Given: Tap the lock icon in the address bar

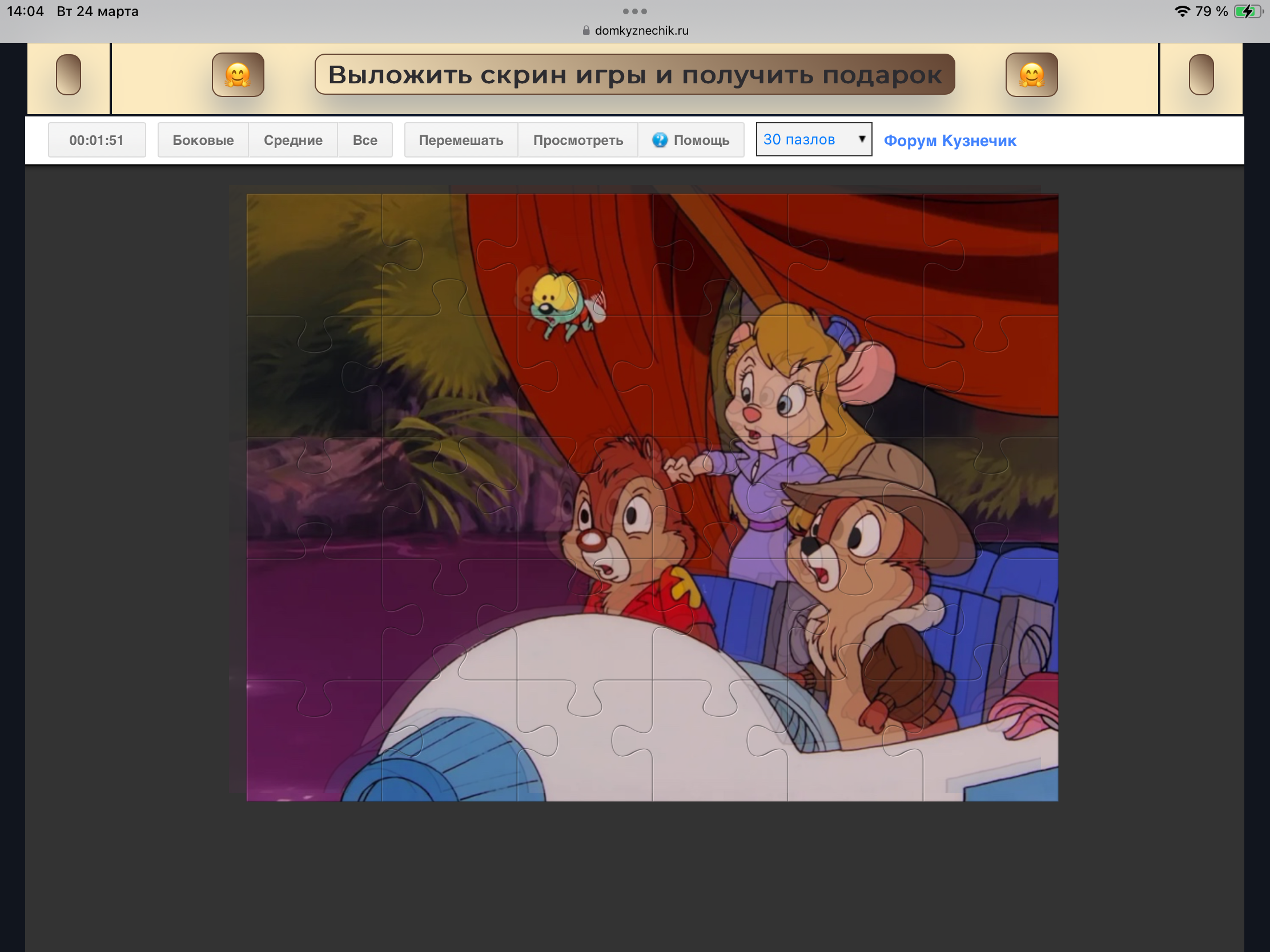Looking at the screenshot, I should pyautogui.click(x=586, y=30).
